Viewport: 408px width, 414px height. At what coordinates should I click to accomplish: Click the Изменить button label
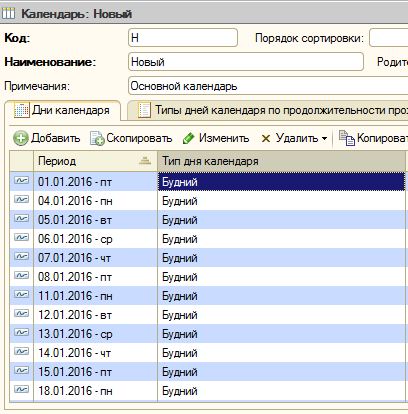pyautogui.click(x=224, y=138)
